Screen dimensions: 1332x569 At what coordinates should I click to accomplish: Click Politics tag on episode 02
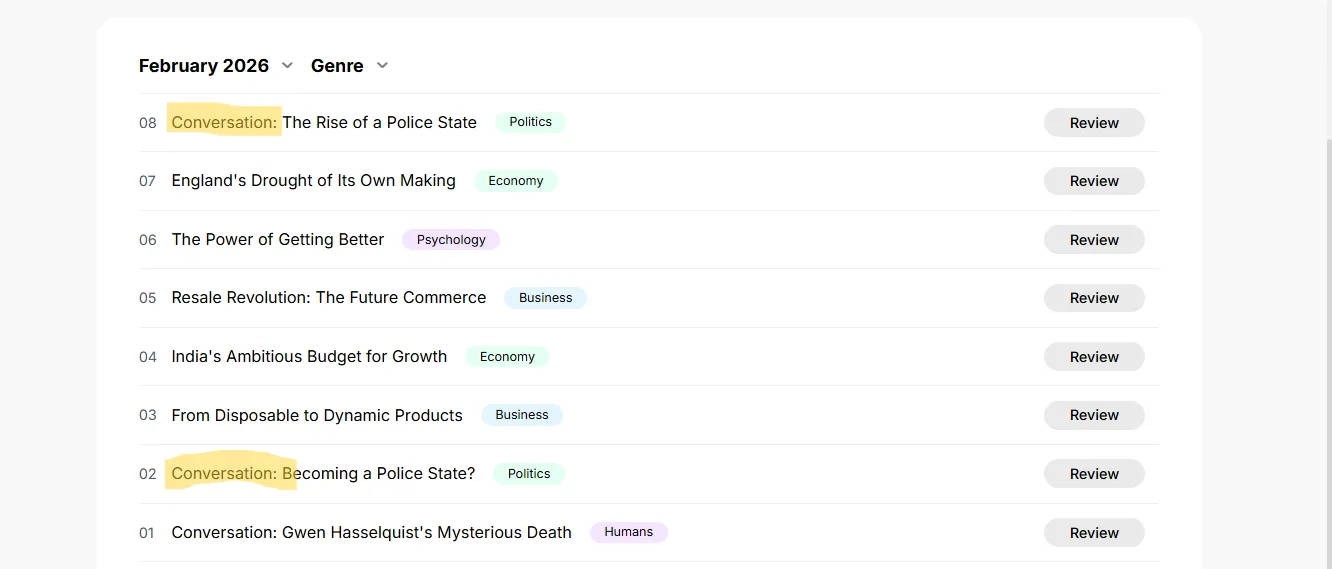529,474
